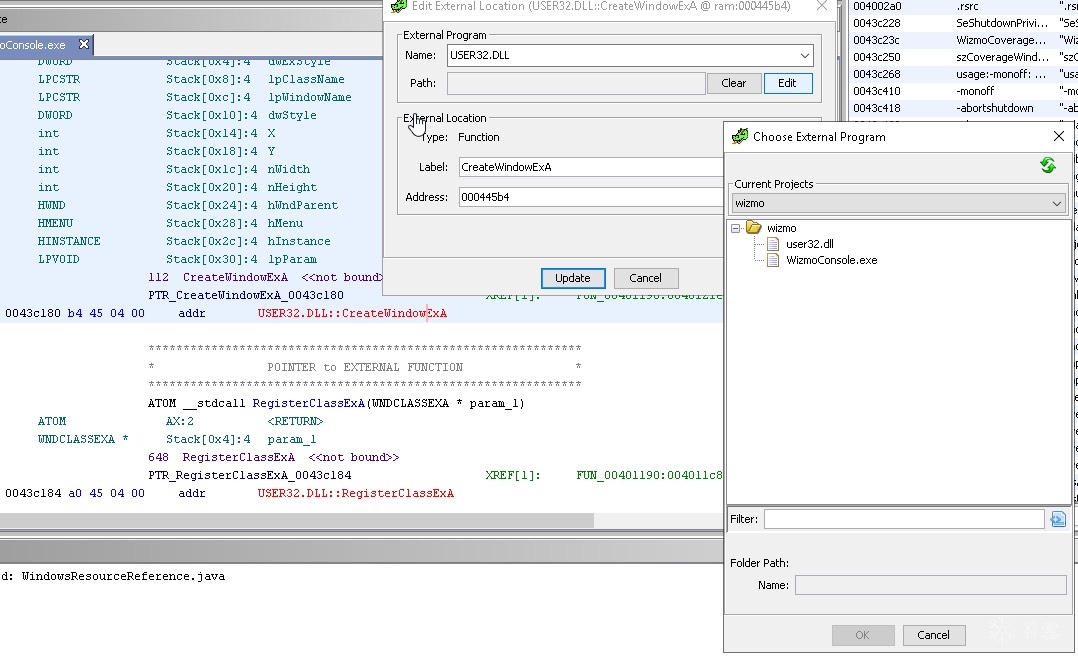
Task: Click the lpWindowName parameter line
Action: pyautogui.click(x=195, y=97)
